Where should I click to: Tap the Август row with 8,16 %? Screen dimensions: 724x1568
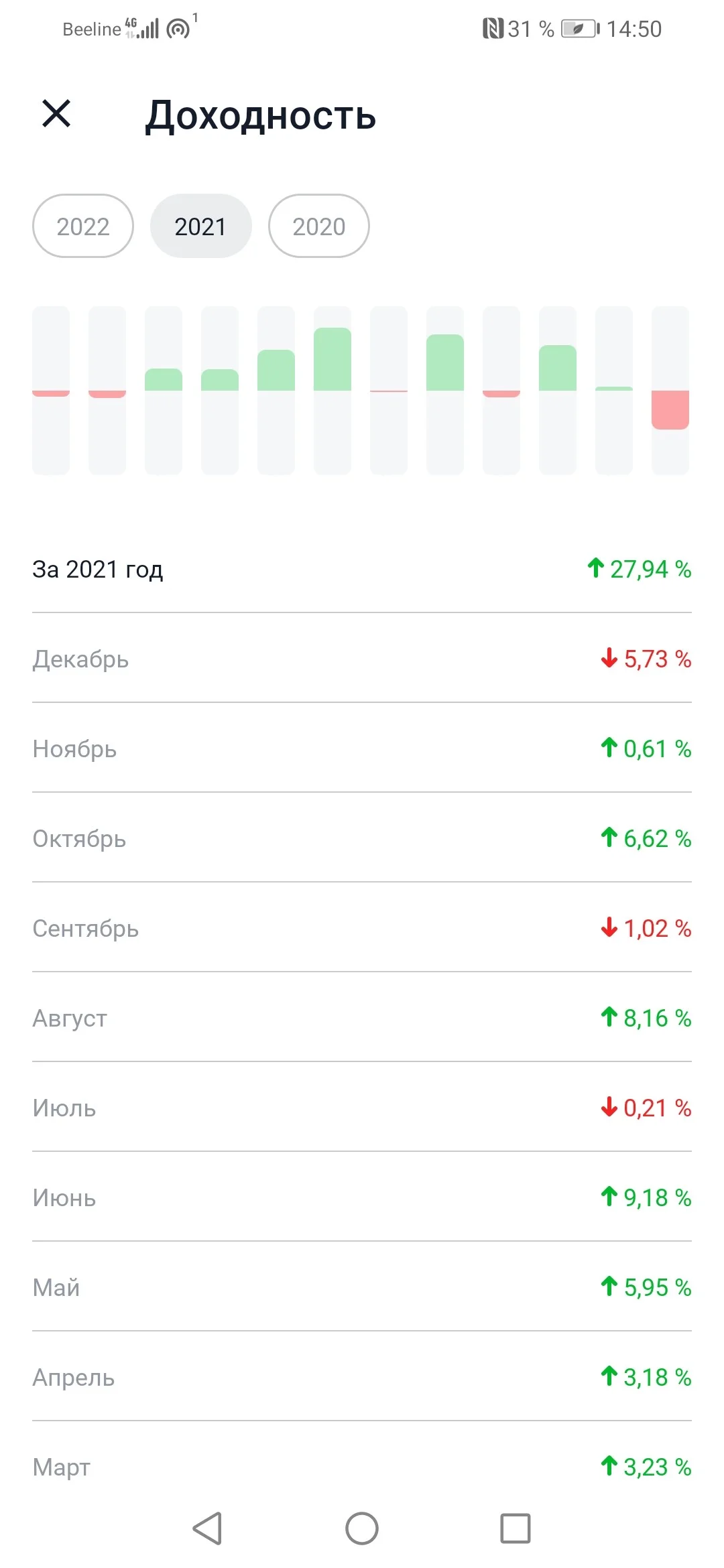[x=362, y=1017]
